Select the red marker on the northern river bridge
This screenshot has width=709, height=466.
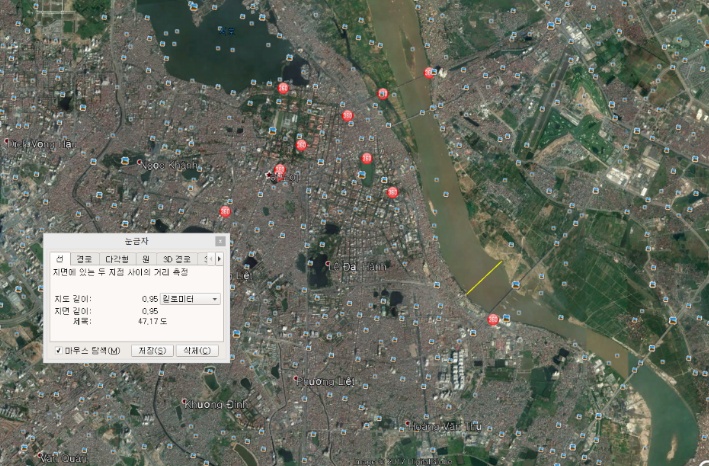[429, 72]
